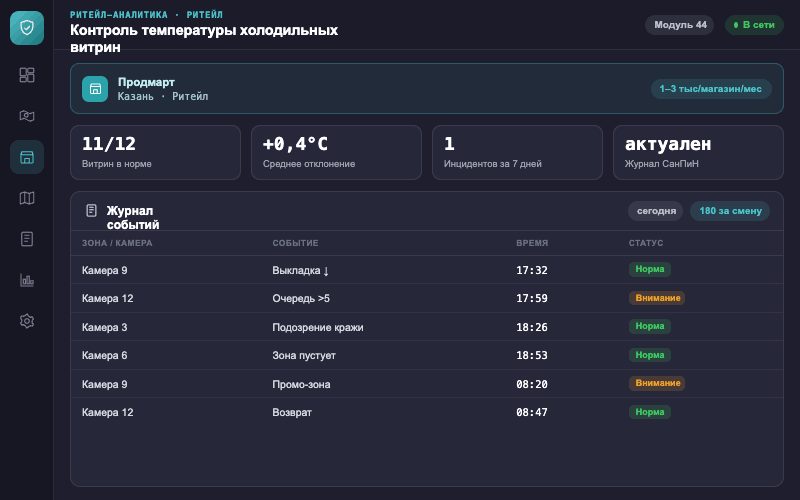Screen dimensions: 800x500
Task: Click the Норма status at 17:32
Action: pos(649,269)
